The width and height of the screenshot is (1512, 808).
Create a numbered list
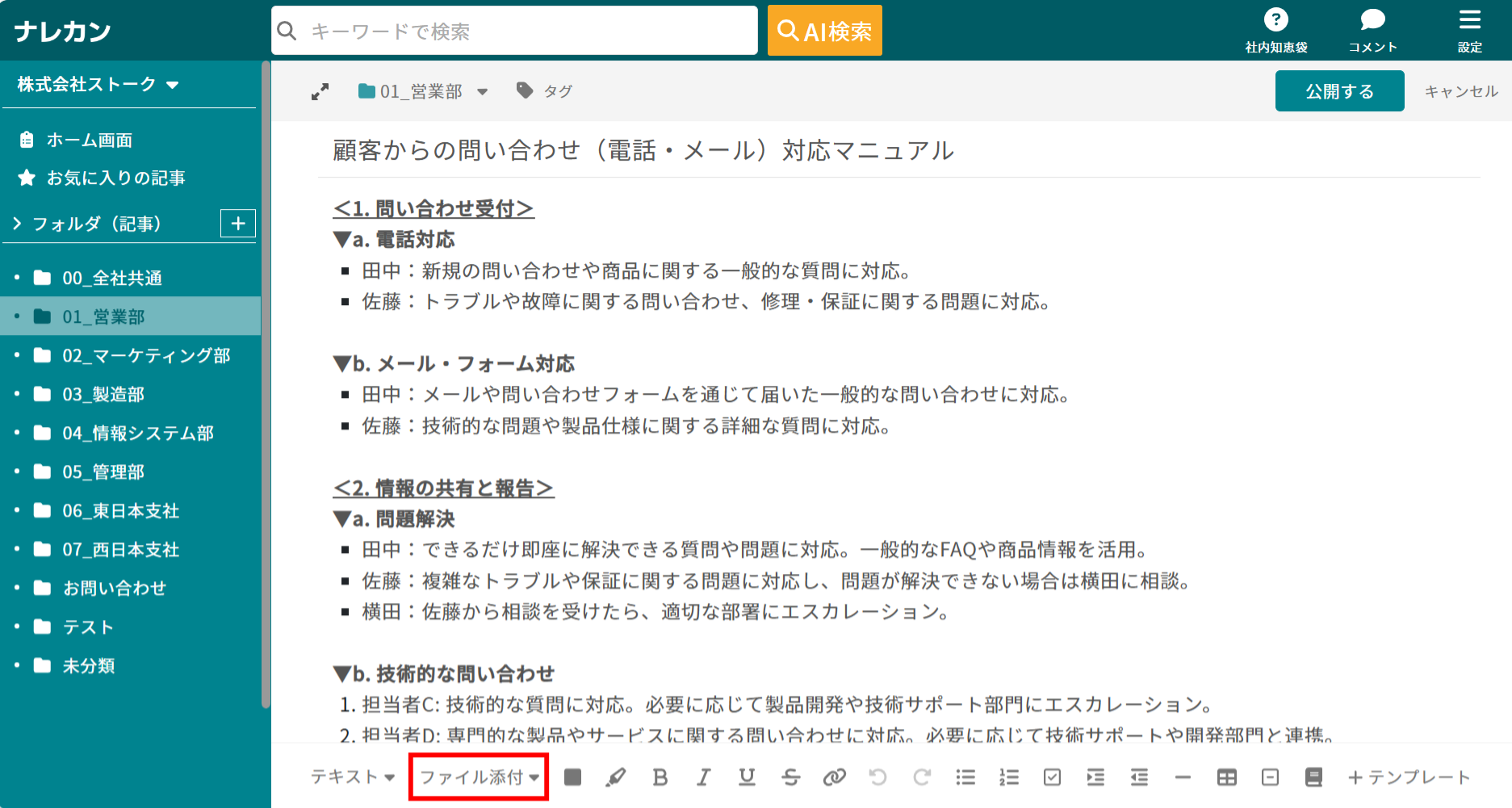(1008, 777)
